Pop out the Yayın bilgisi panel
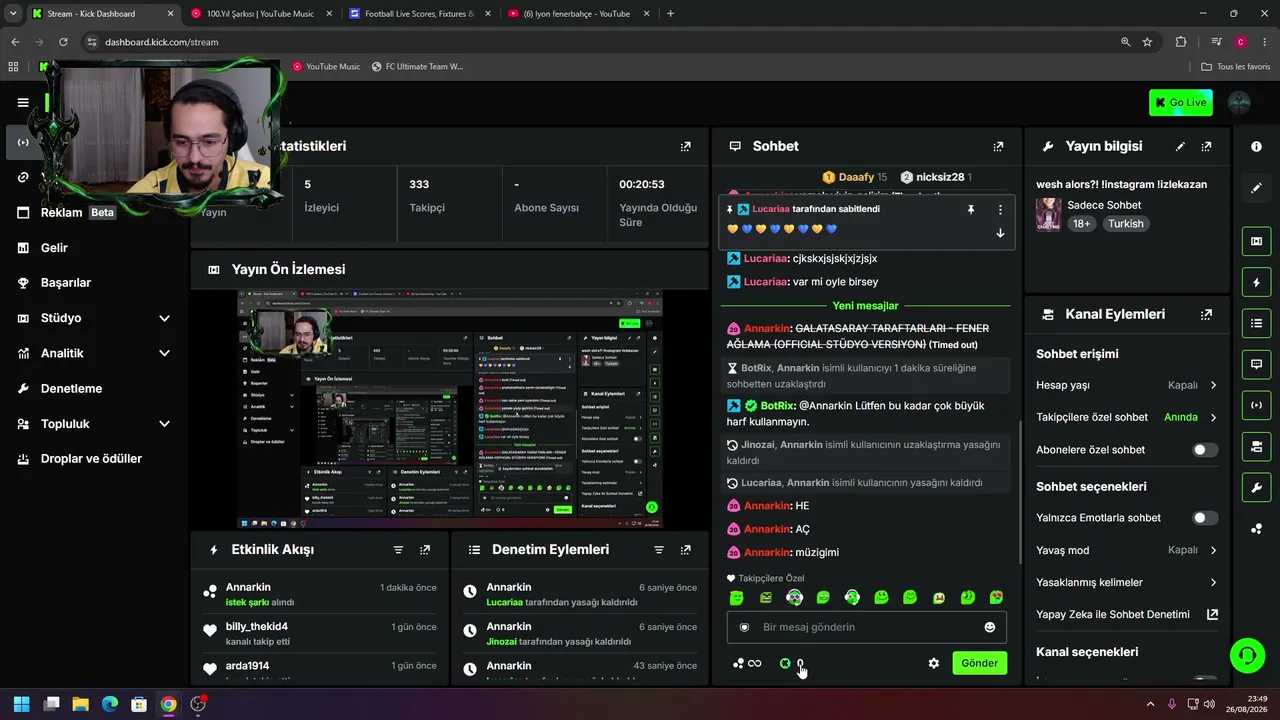This screenshot has height=720, width=1280. [x=1206, y=146]
